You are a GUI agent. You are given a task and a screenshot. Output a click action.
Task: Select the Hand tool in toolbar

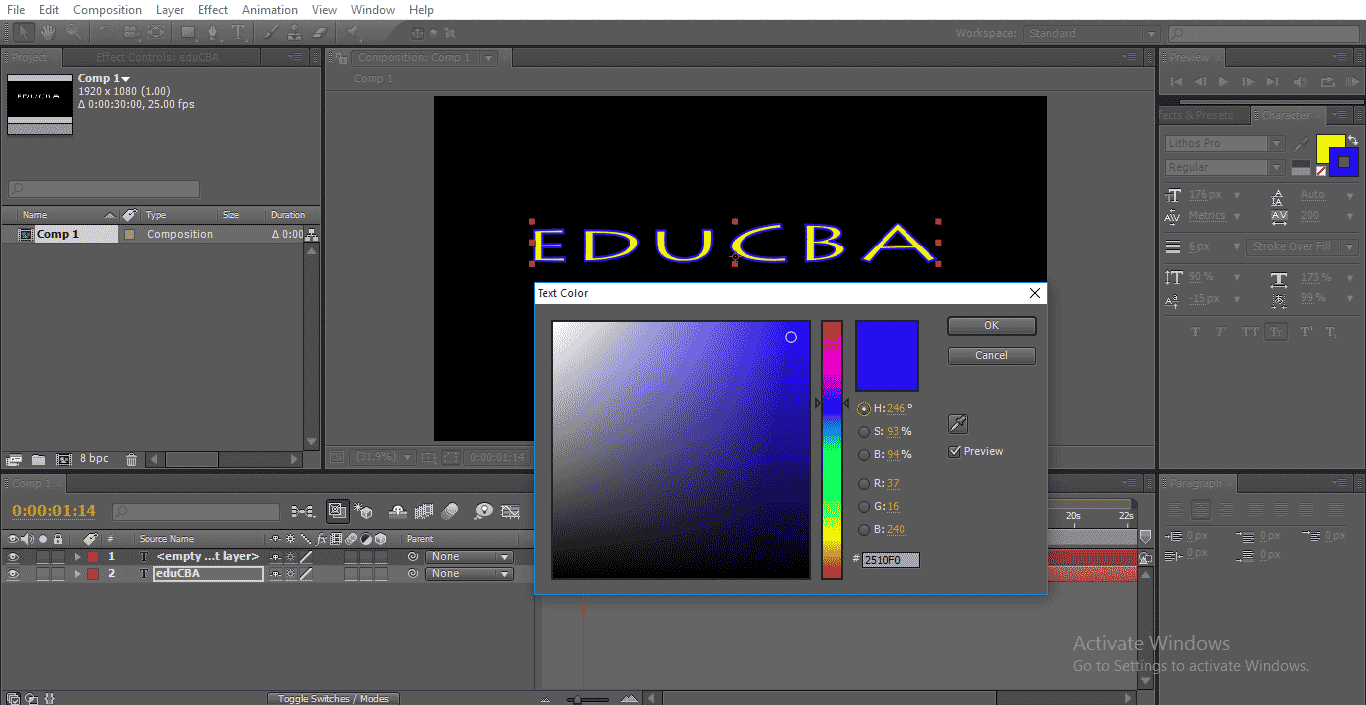47,33
